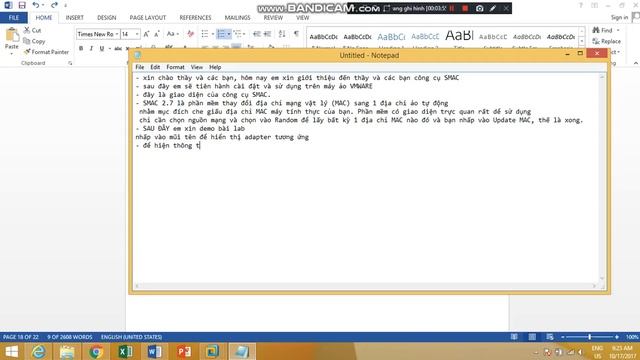Click ENGLISH (UNITED STATES) language indicator

click(x=131, y=337)
